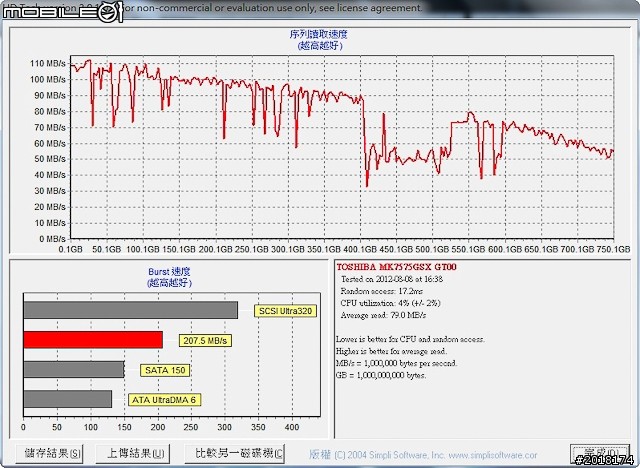Select TOSHIBA MK7575GSX drive name text
Viewport: 640px width, 468px height.
(x=397, y=268)
